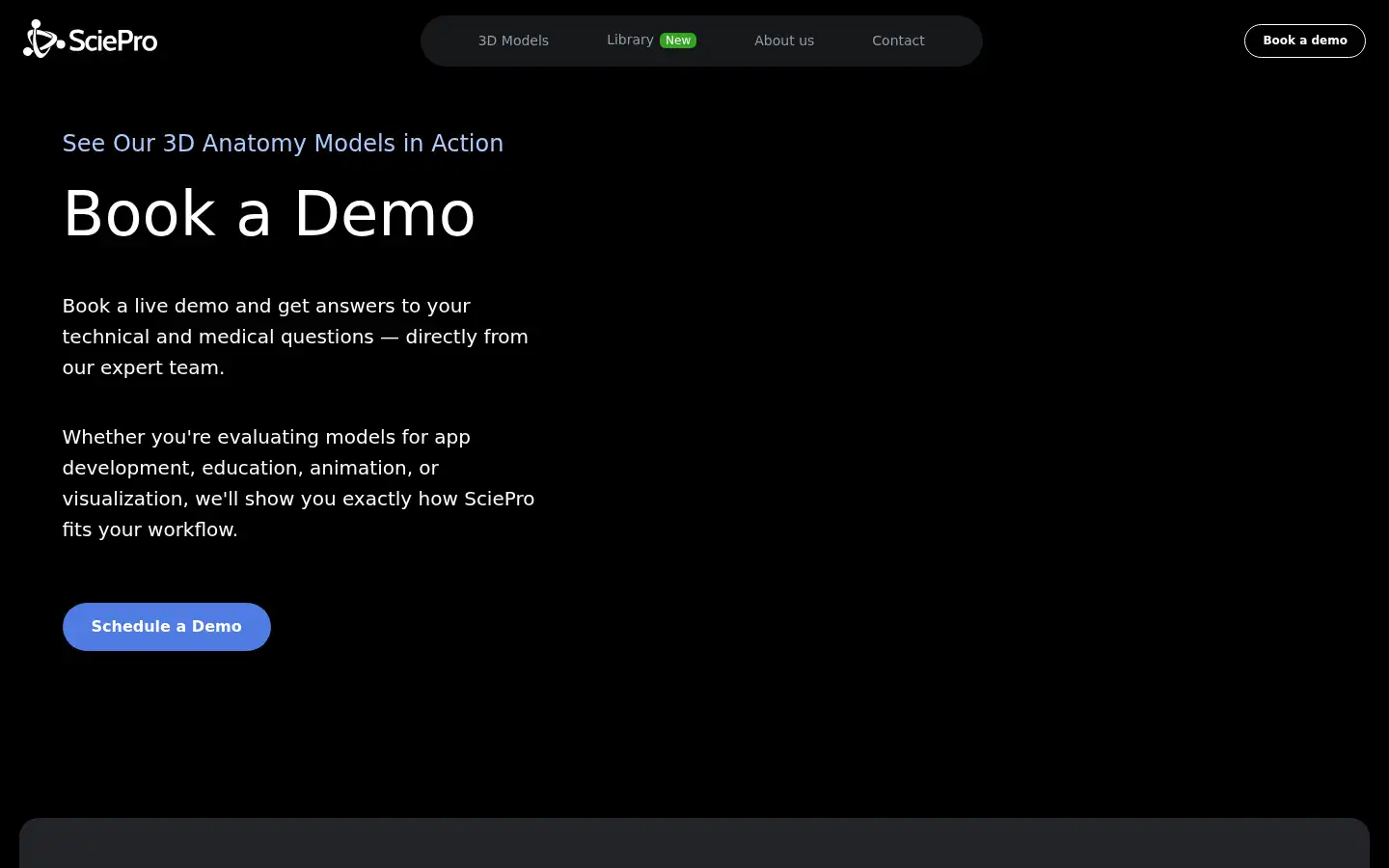Click paragraph starting 'Book a live demo'

(x=295, y=337)
